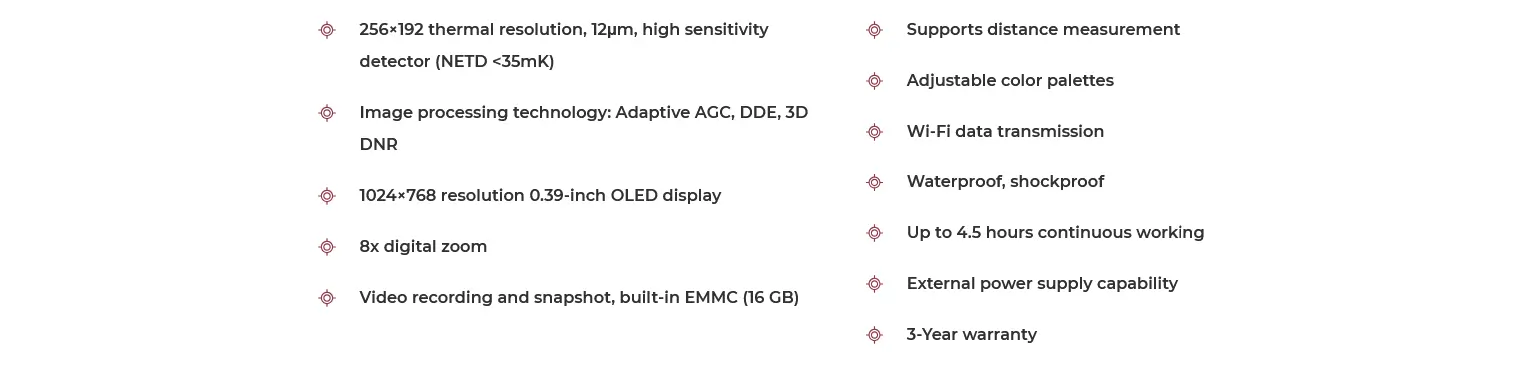Click crosshair icon beside 256×192 thermal resolution
The image size is (1534, 366).
click(x=327, y=30)
